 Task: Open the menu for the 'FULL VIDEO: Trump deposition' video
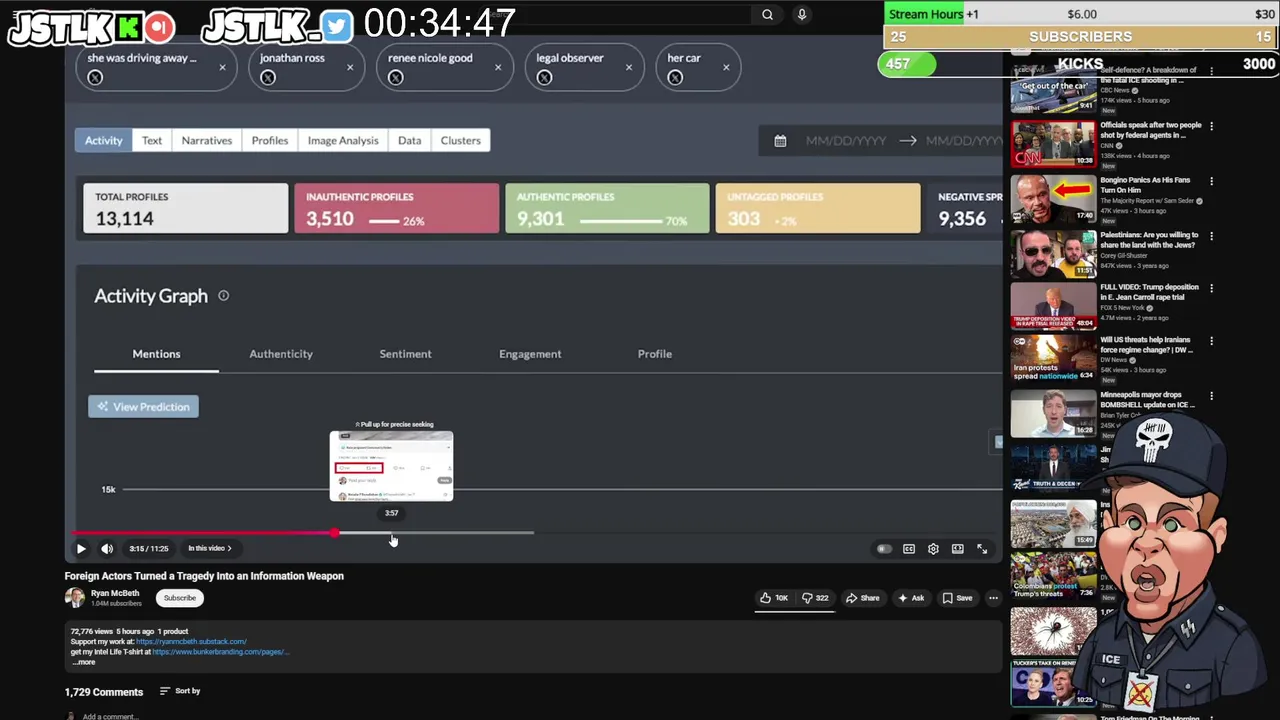coord(1211,289)
